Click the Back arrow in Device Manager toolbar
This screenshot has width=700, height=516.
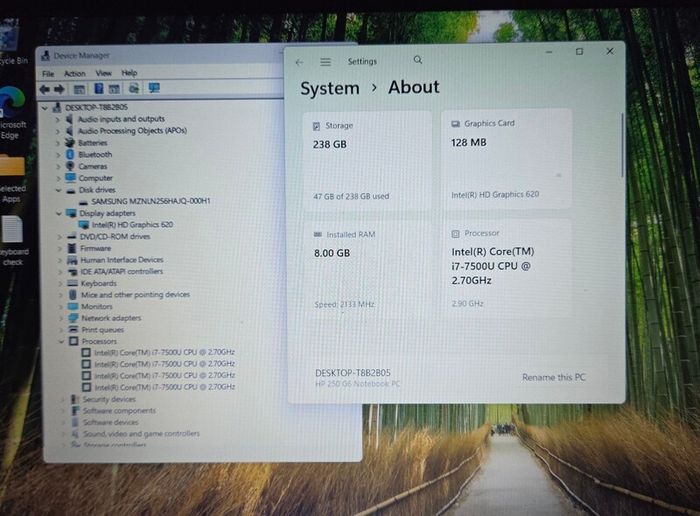coord(45,89)
